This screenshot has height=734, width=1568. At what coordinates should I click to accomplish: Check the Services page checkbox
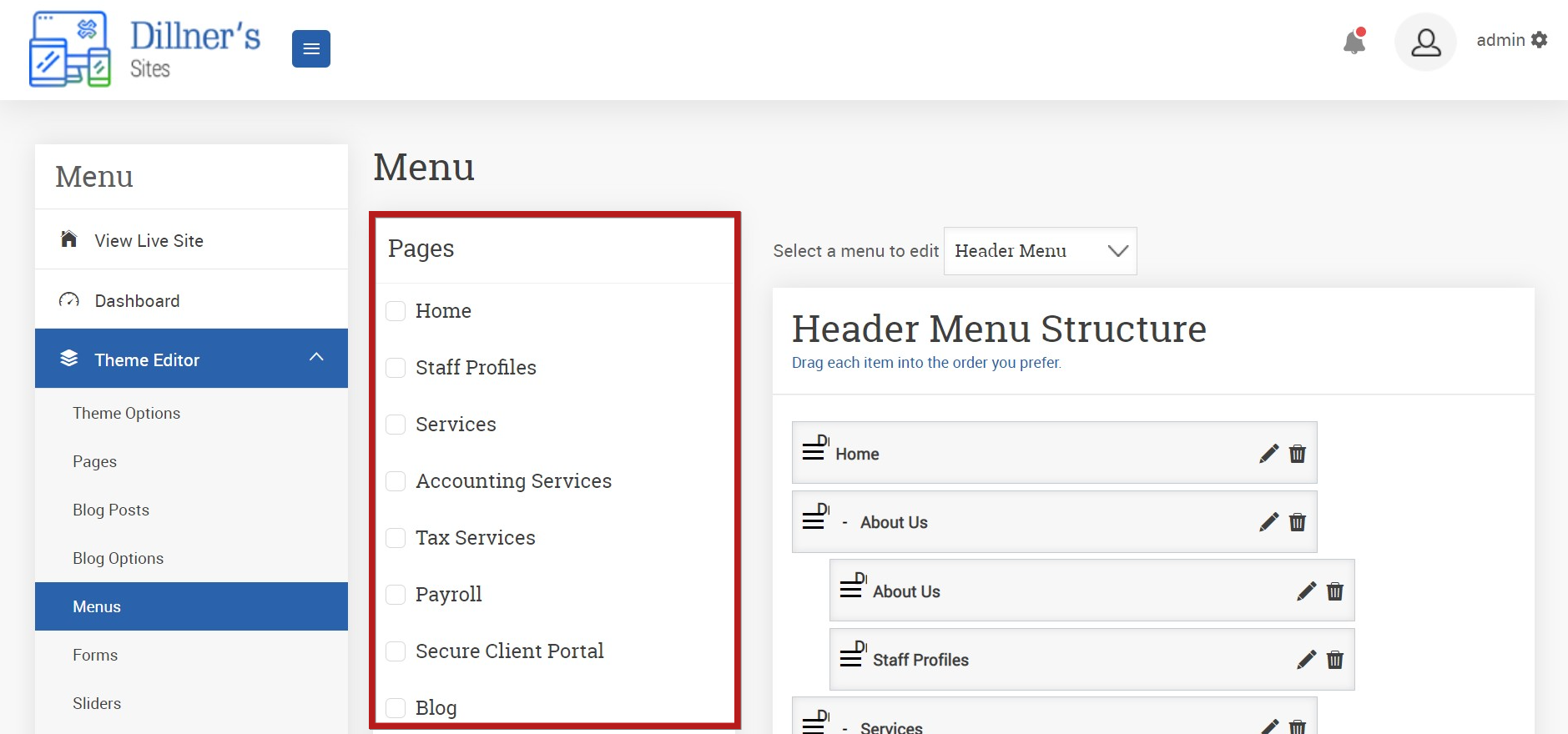[396, 425]
